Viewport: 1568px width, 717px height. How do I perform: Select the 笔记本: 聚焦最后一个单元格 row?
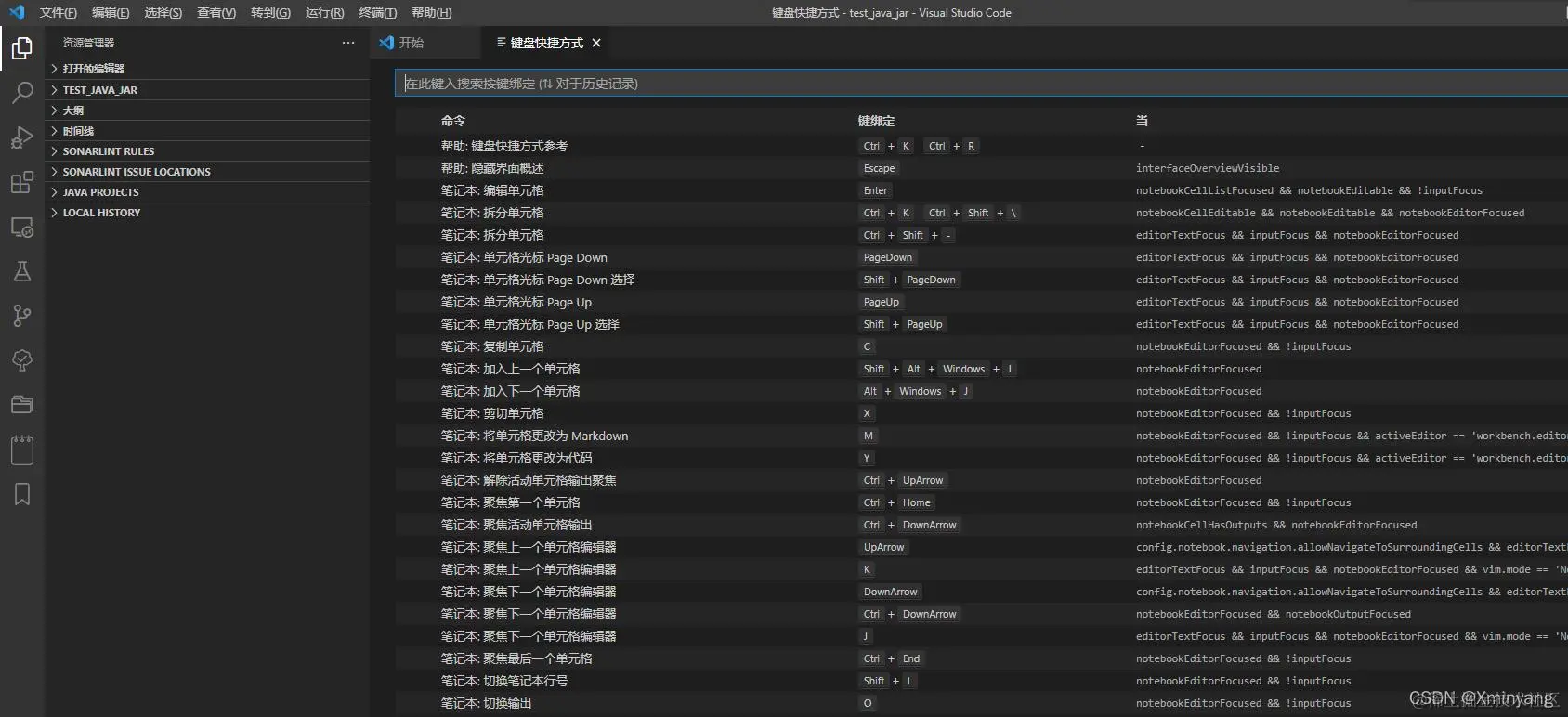[981, 658]
